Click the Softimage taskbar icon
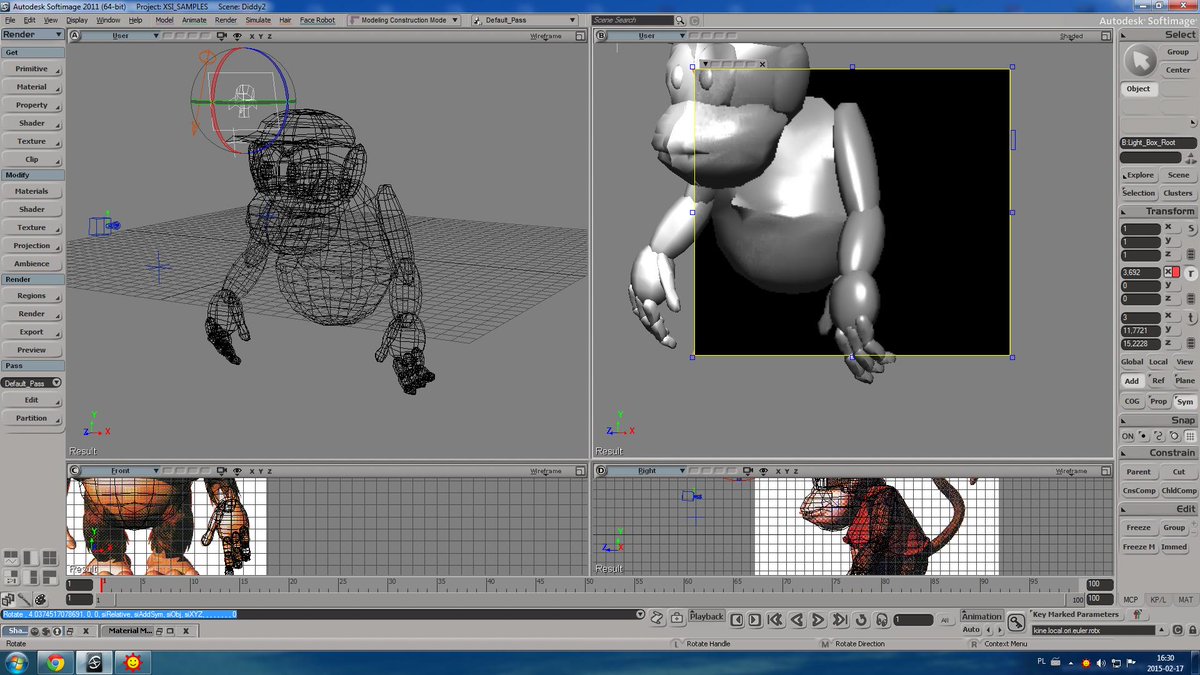The width and height of the screenshot is (1200, 675). (93, 662)
